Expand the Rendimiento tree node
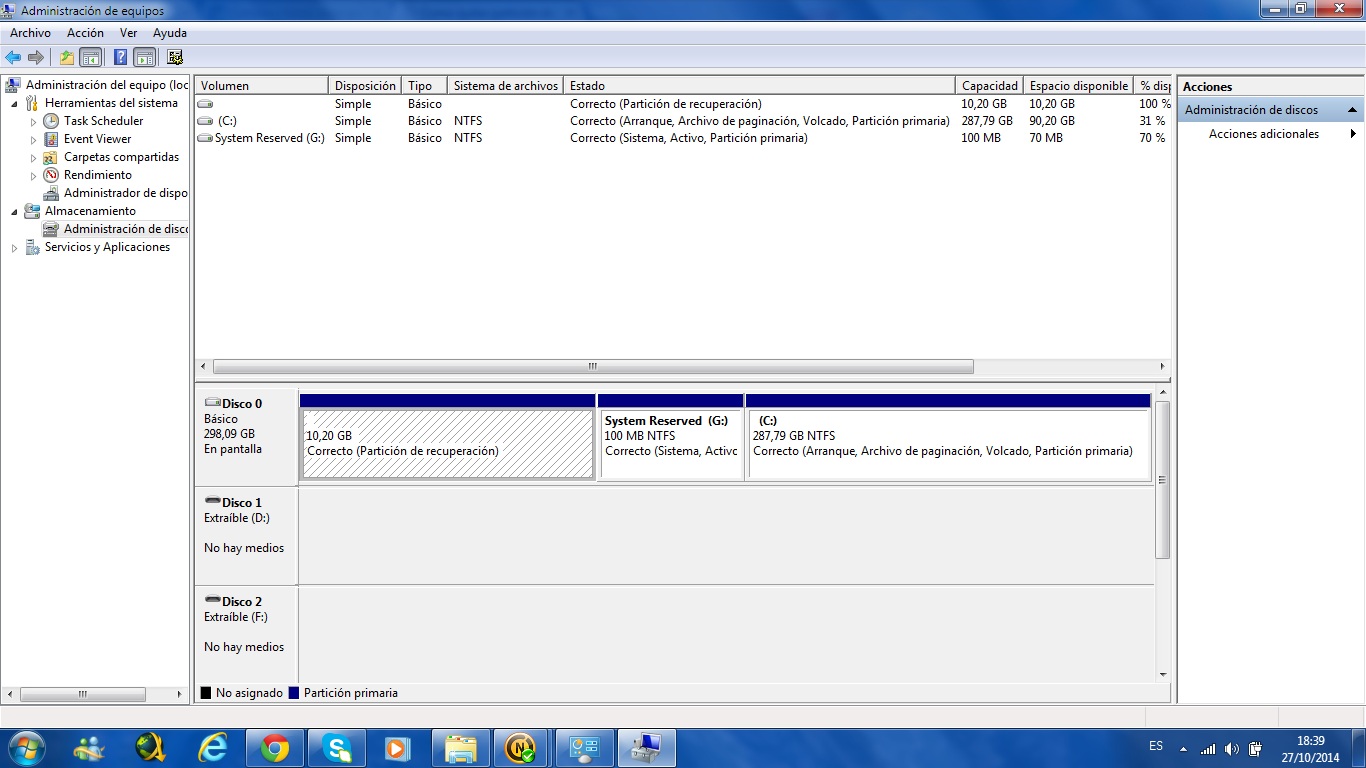The width and height of the screenshot is (1366, 768). click(x=33, y=176)
